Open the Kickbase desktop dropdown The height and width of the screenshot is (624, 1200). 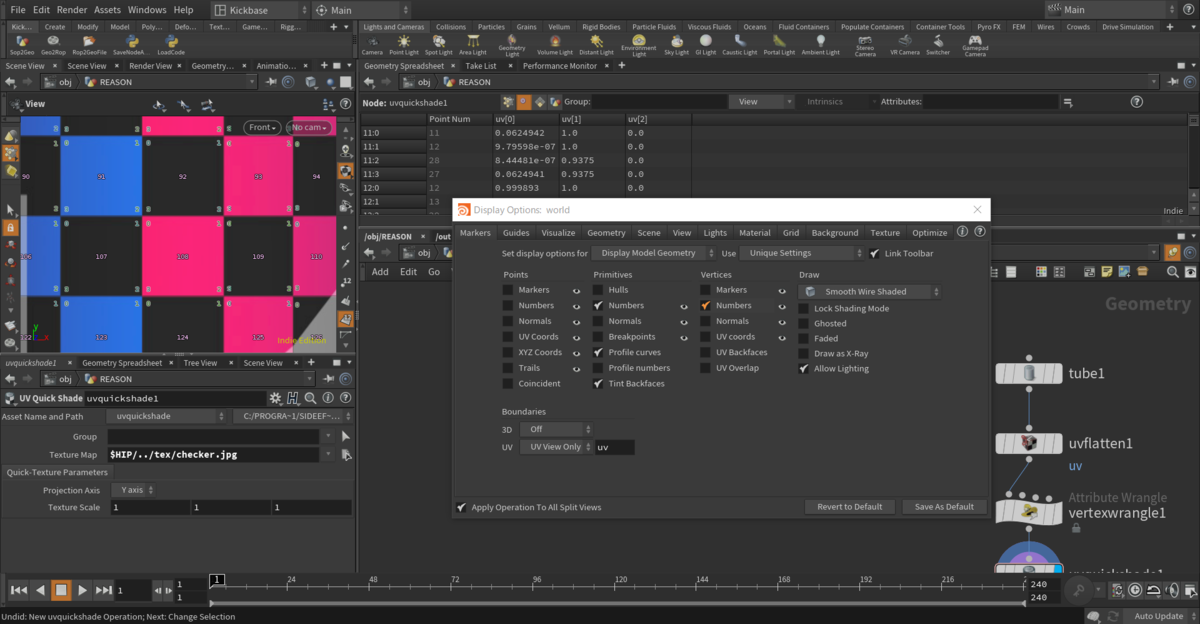pos(259,10)
